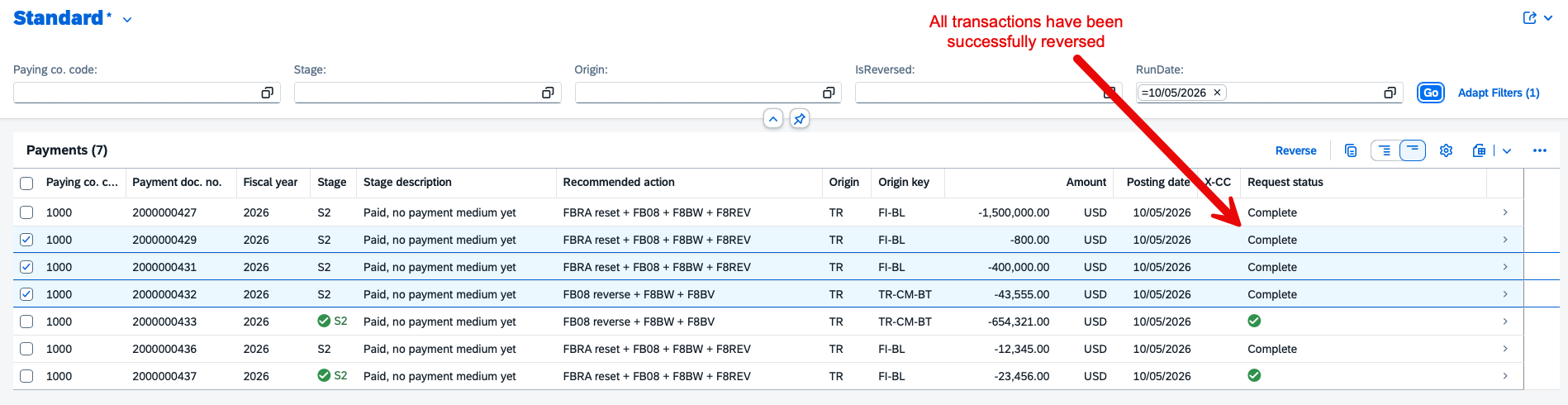Image resolution: width=1568 pixels, height=405 pixels.
Task: Check the row for document 2000000436
Action: 26,349
